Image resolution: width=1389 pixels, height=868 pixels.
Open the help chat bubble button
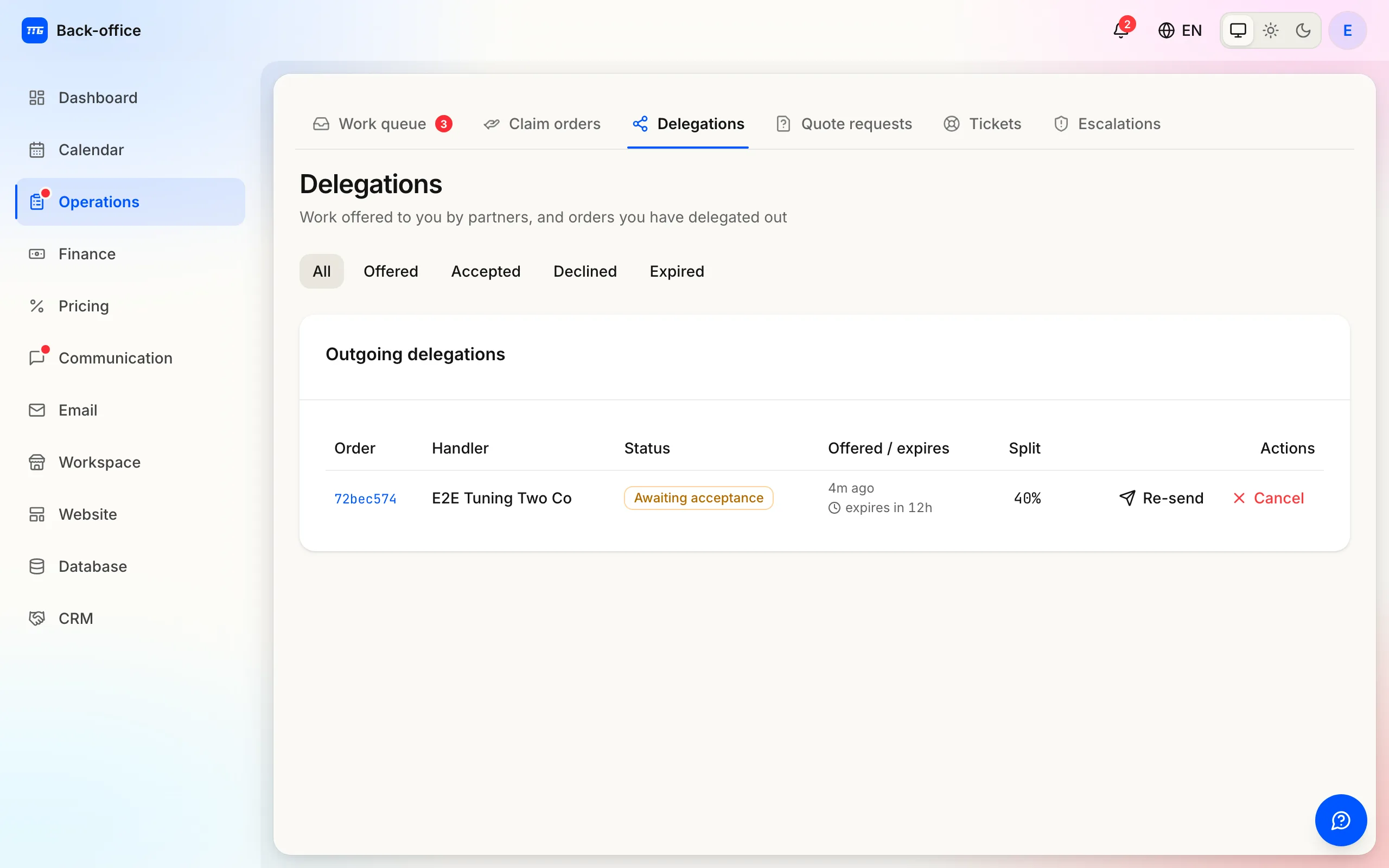pos(1341,820)
